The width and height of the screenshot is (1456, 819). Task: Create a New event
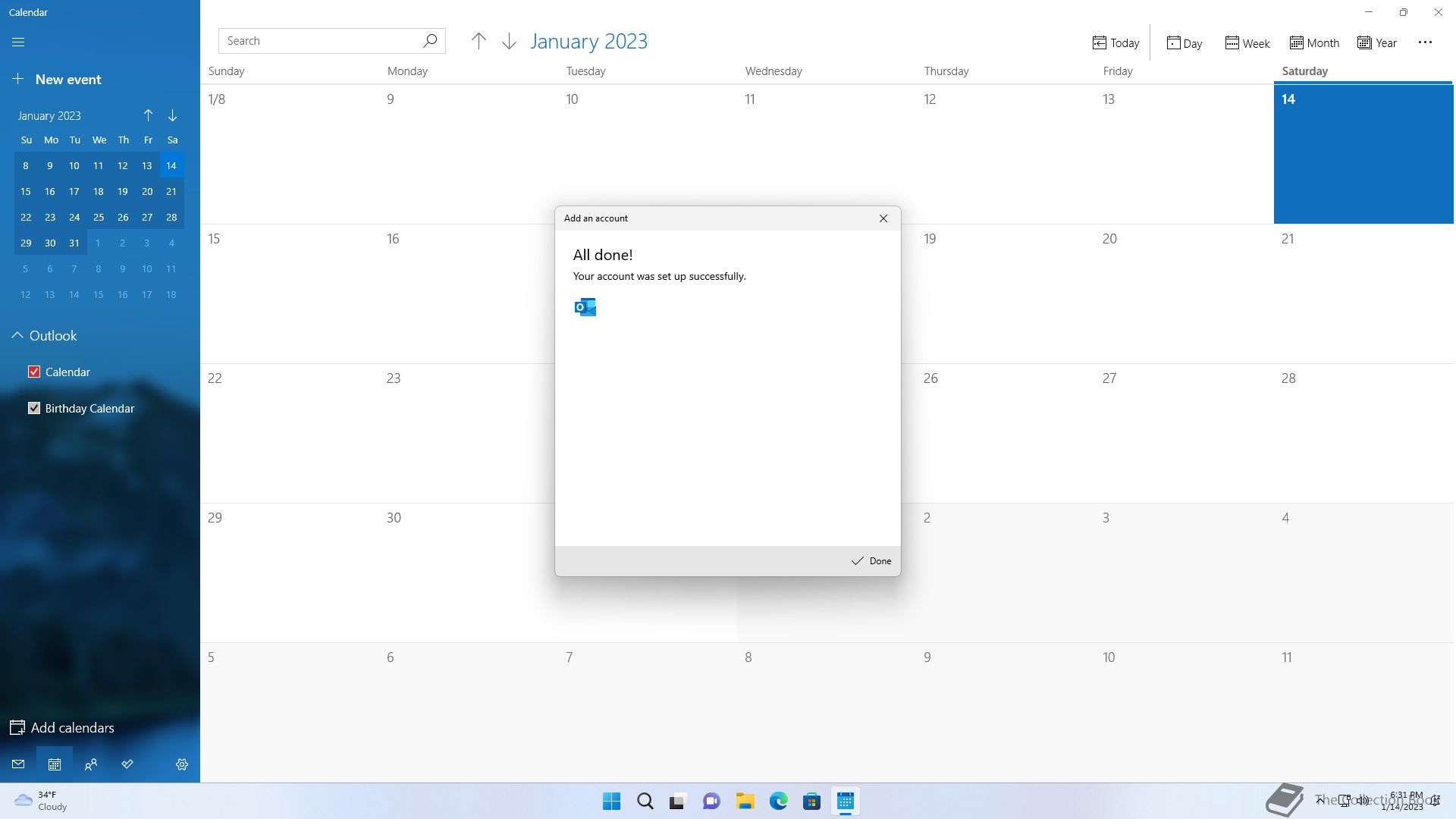point(57,80)
